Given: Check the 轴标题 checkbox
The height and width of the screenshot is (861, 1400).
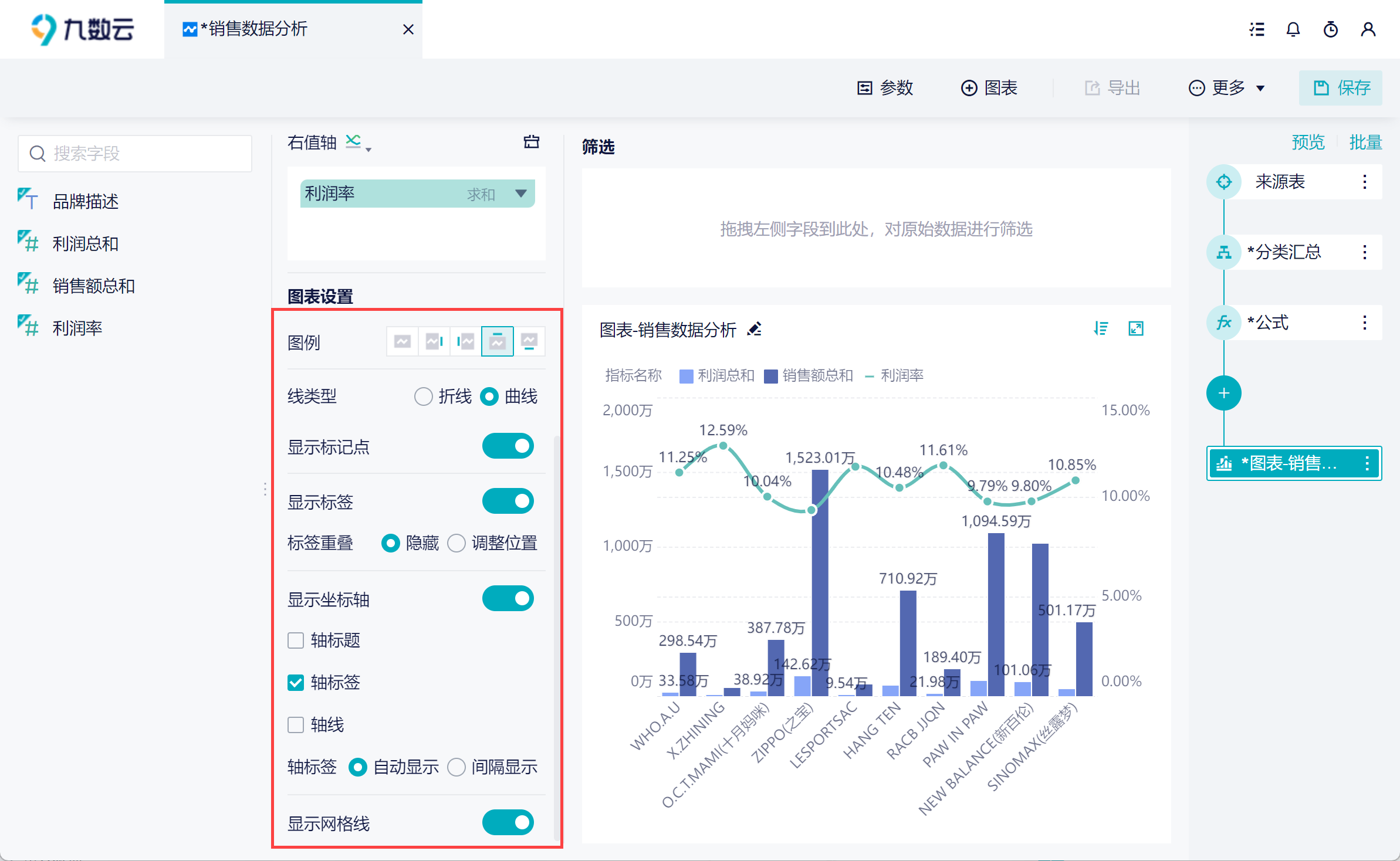Looking at the screenshot, I should 296,640.
